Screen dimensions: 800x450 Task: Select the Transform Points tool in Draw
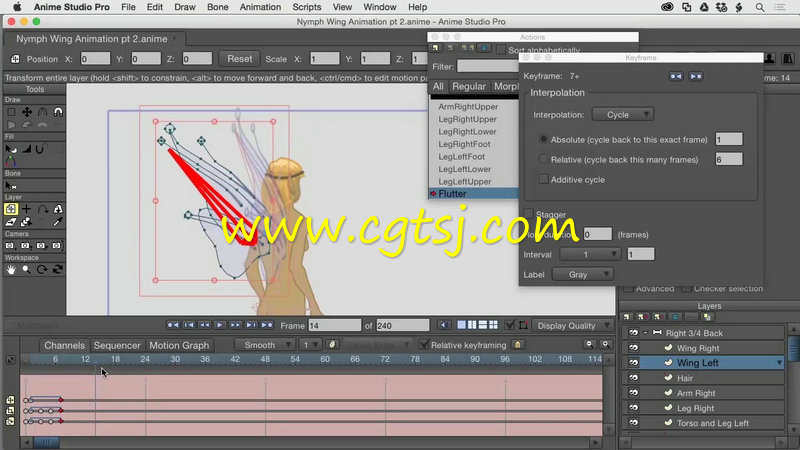(x=27, y=112)
